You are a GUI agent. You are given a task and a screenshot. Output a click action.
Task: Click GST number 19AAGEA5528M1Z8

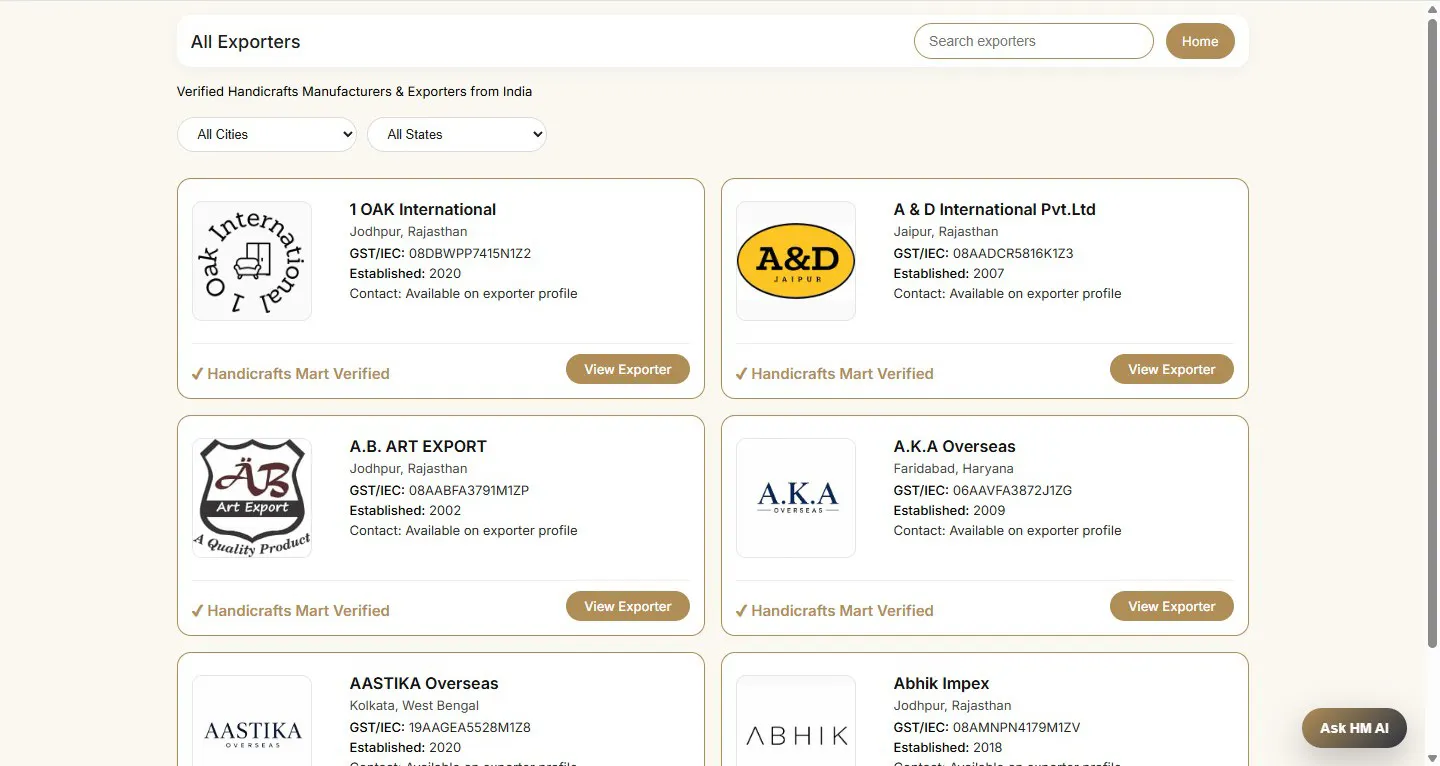pos(470,727)
